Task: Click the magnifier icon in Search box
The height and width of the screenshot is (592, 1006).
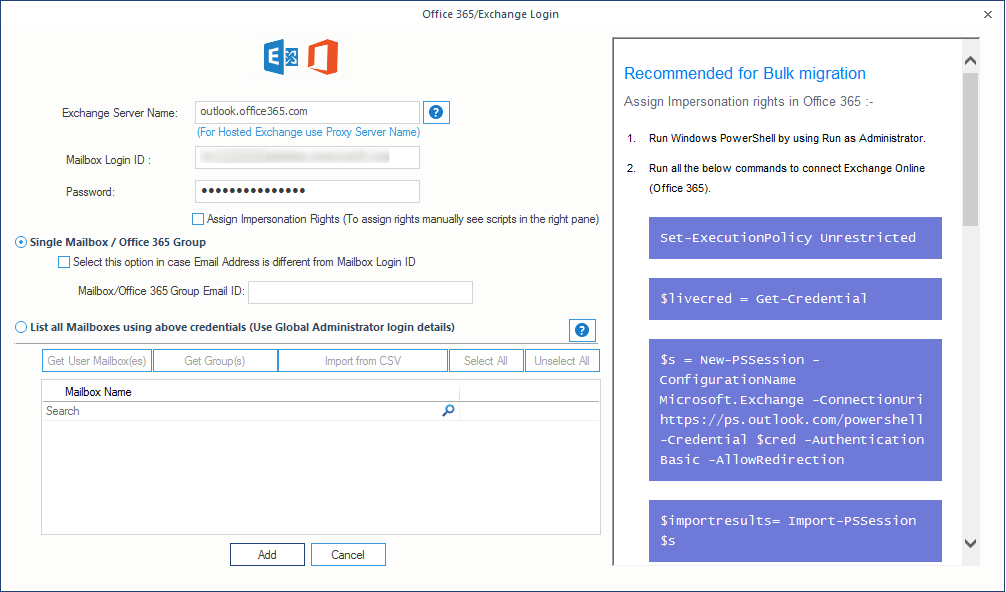Action: pos(448,411)
